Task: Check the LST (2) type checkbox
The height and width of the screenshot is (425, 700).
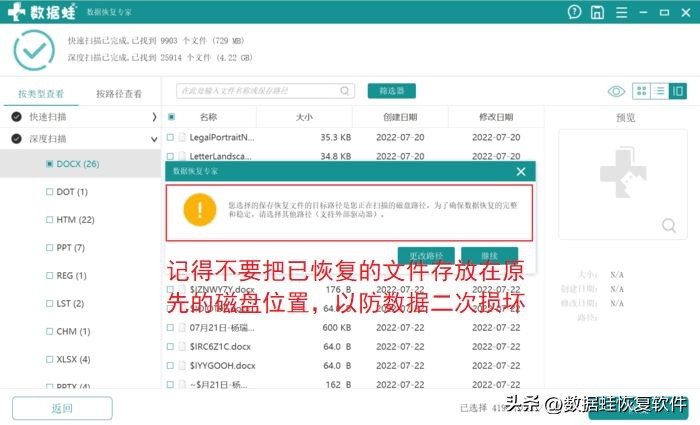Action: tap(50, 304)
